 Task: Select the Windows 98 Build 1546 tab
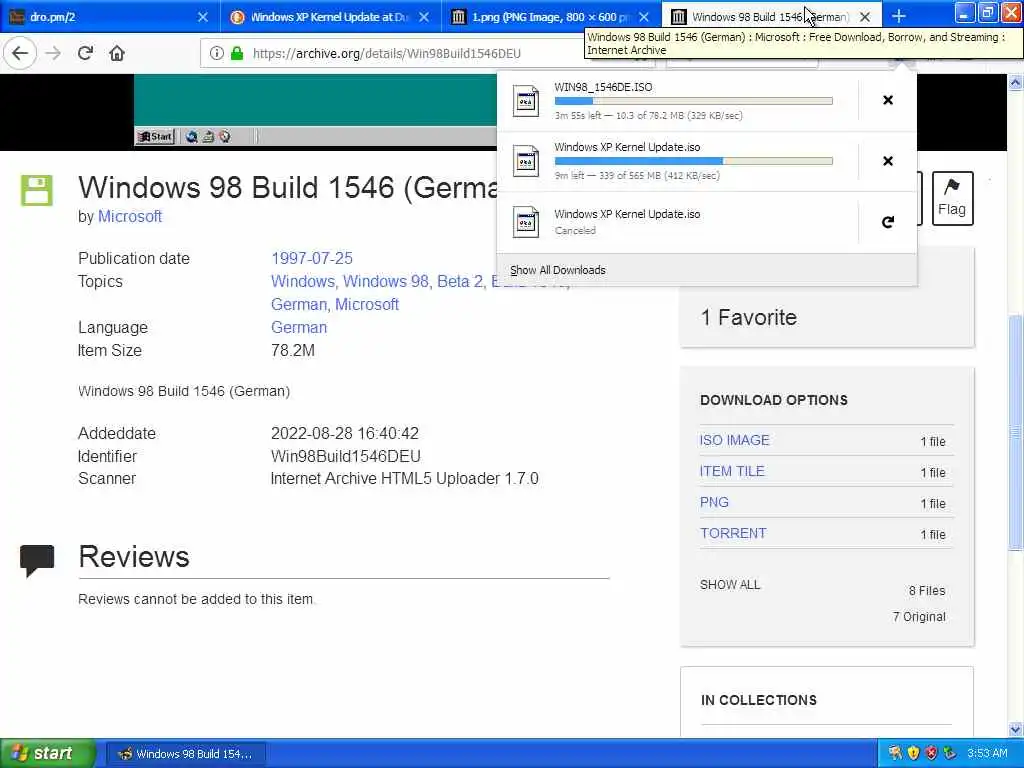[x=761, y=16]
